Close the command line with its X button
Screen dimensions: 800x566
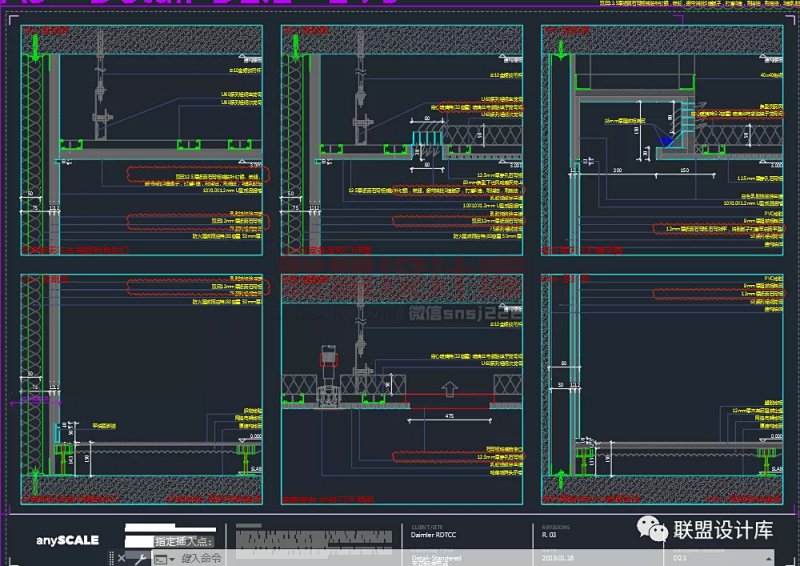pos(122,558)
